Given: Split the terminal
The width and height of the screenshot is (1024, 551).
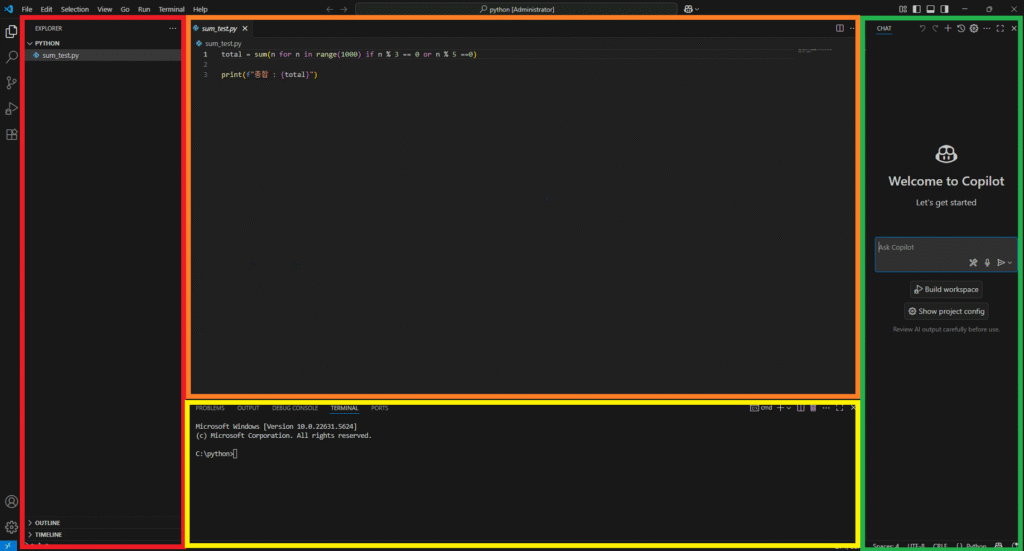Looking at the screenshot, I should click(801, 408).
